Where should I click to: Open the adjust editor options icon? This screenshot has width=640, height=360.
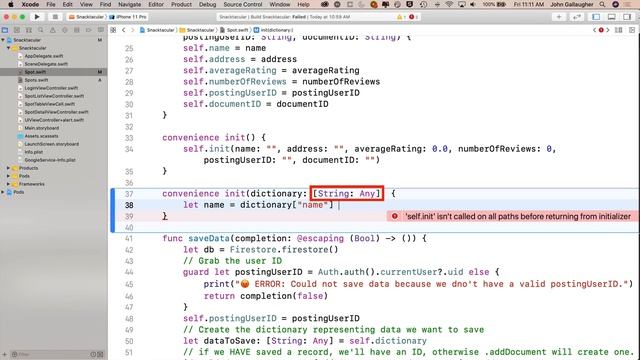click(x=619, y=30)
